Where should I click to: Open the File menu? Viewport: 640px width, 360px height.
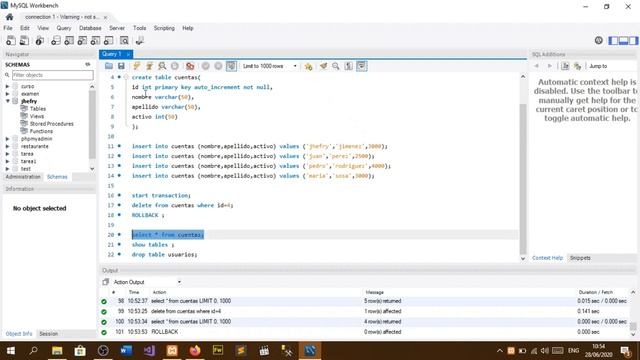pos(8,28)
